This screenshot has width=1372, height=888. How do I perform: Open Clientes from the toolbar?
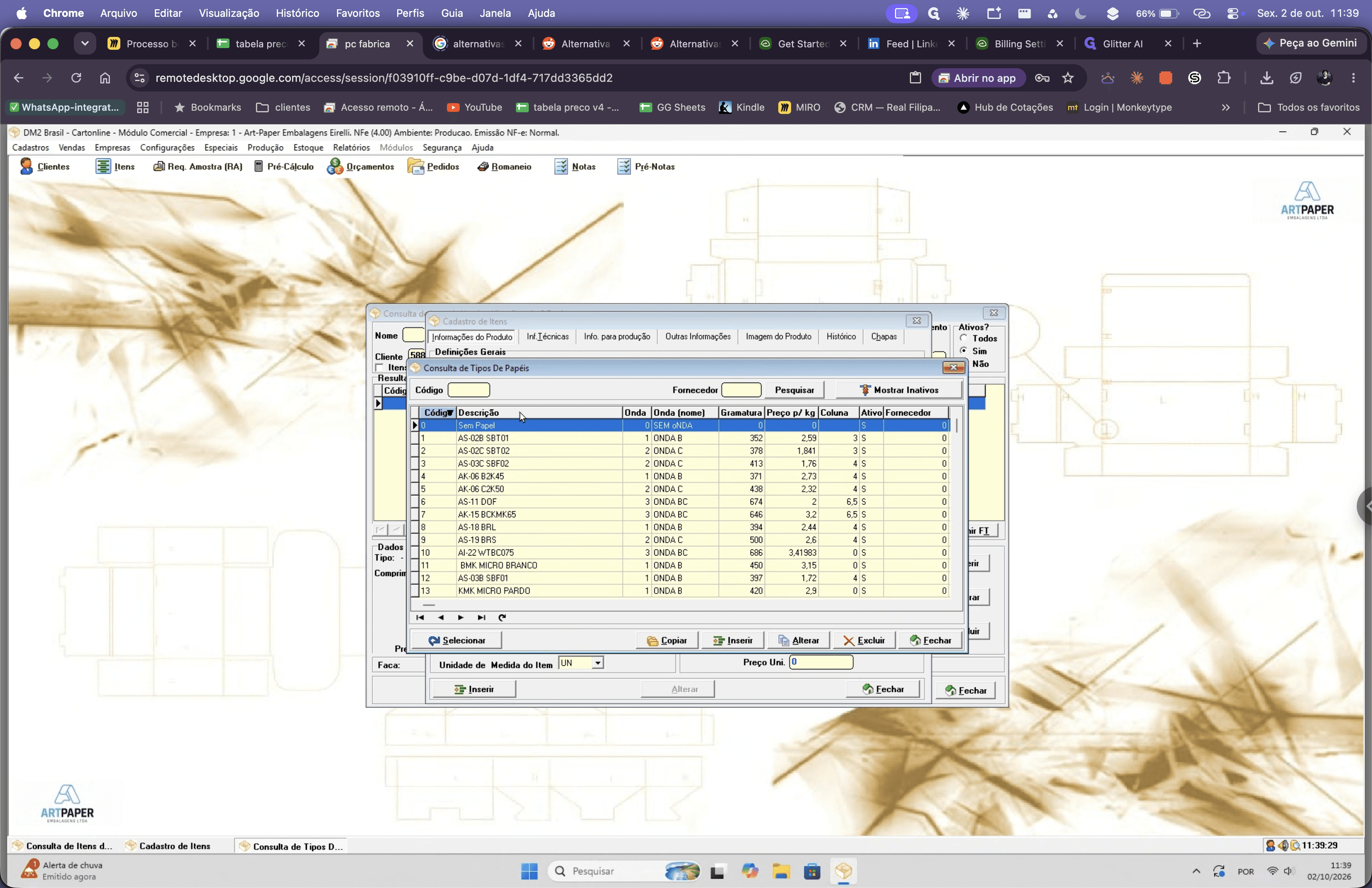pos(45,166)
